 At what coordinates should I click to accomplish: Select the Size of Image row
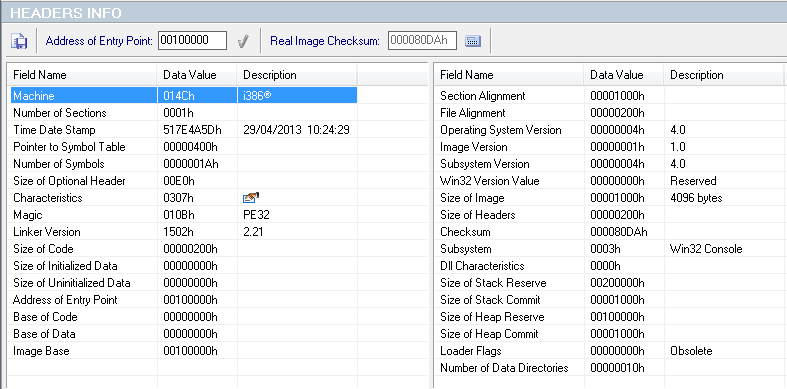pos(610,198)
